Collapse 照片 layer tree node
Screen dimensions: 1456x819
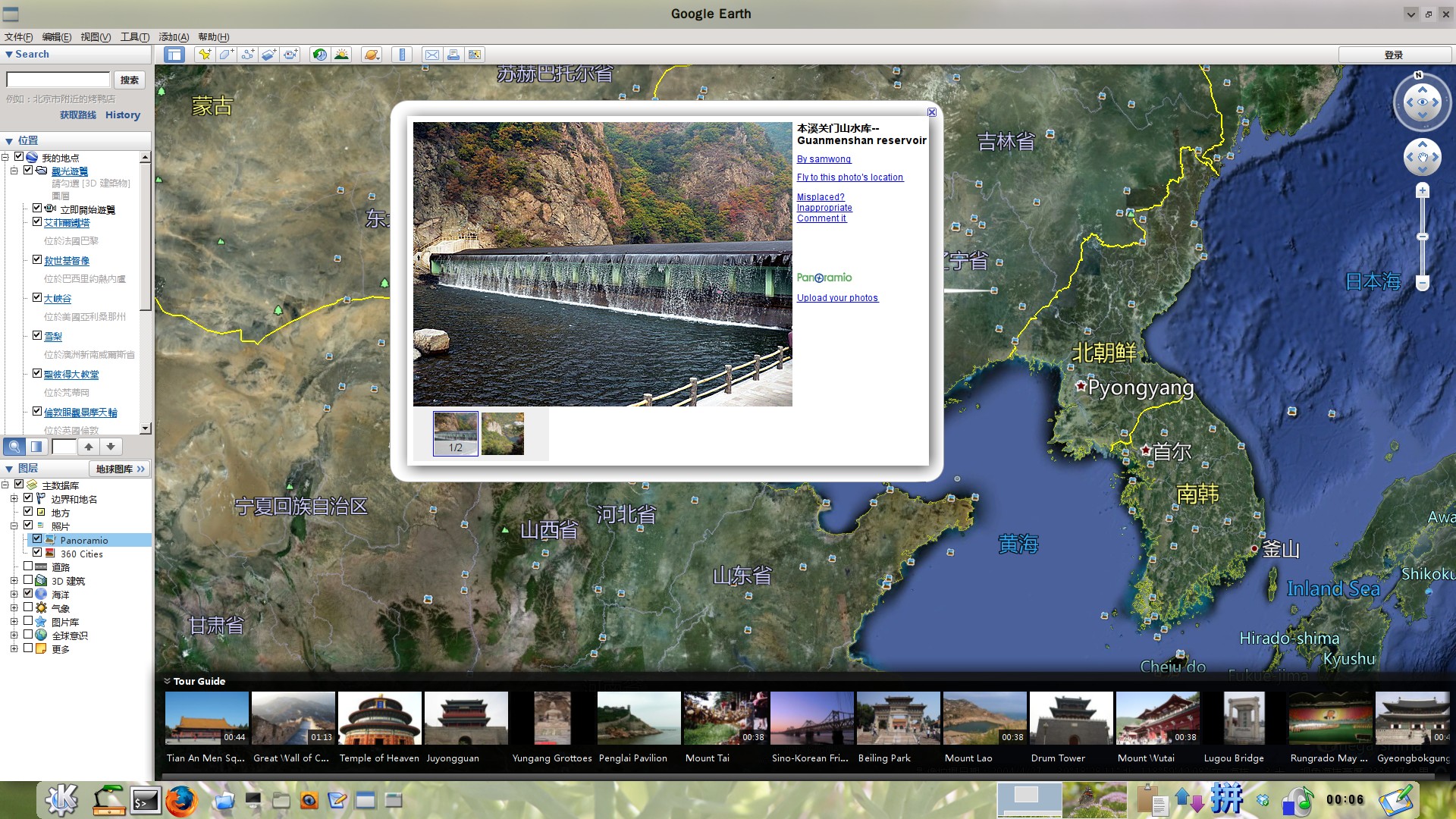click(x=14, y=526)
